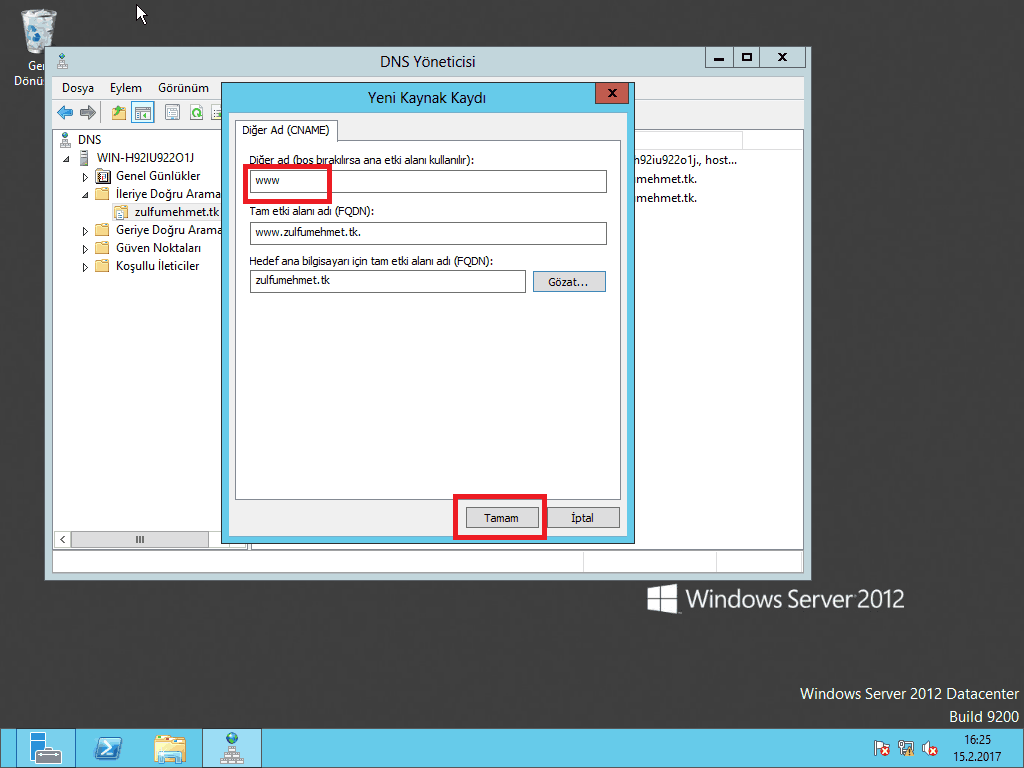Open Recycle Bin on the desktop
Viewport: 1024px width, 768px height.
tap(39, 31)
